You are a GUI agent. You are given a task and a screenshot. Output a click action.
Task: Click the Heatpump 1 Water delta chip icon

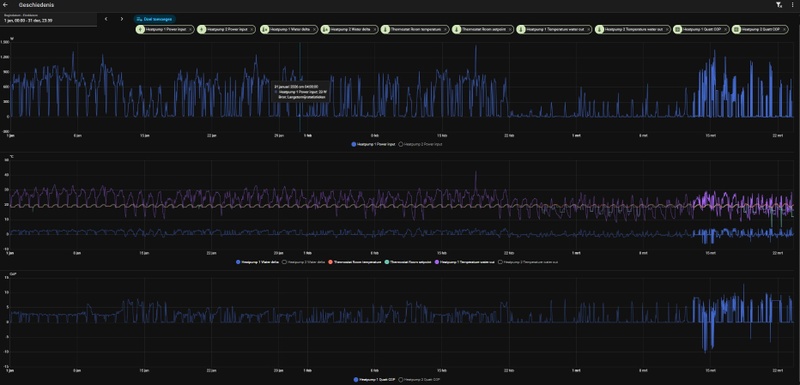click(265, 30)
